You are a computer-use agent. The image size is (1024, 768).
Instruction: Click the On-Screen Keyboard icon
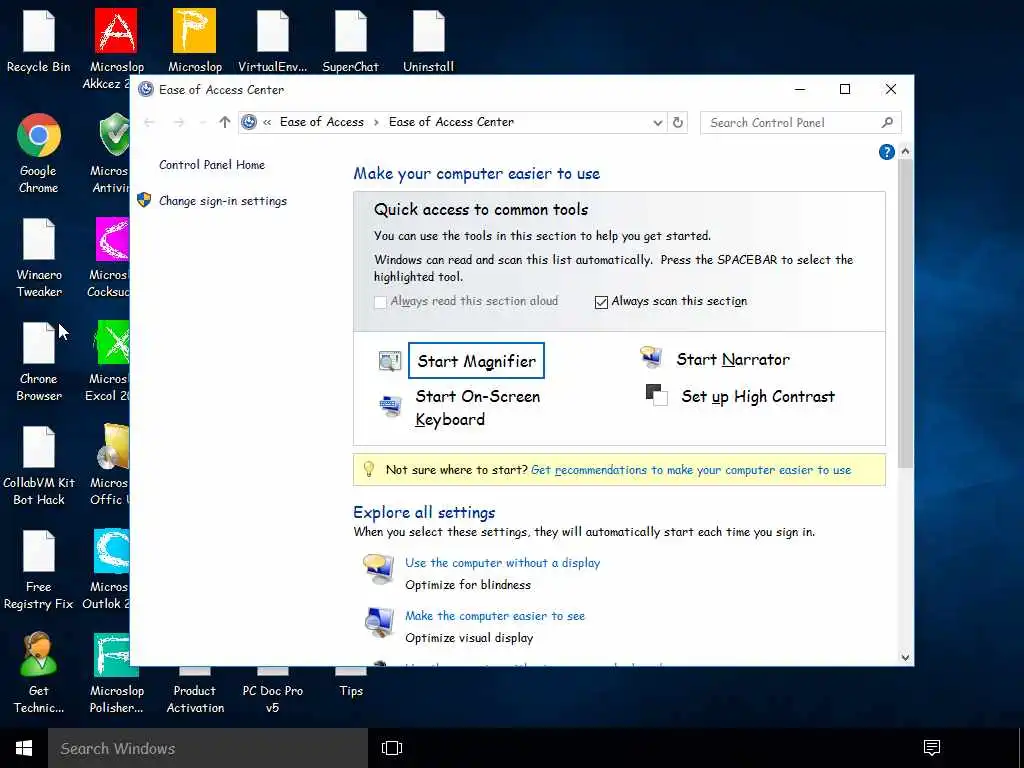point(391,406)
